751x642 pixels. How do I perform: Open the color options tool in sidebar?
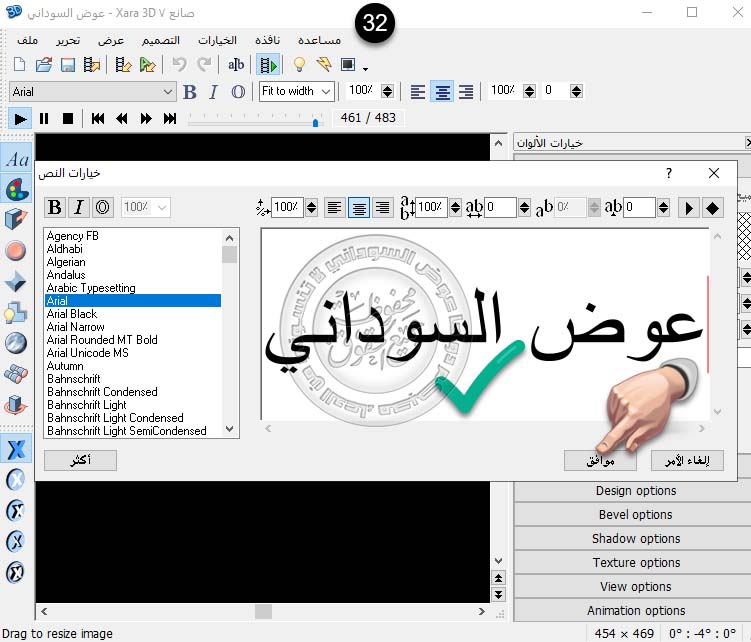[x=16, y=189]
